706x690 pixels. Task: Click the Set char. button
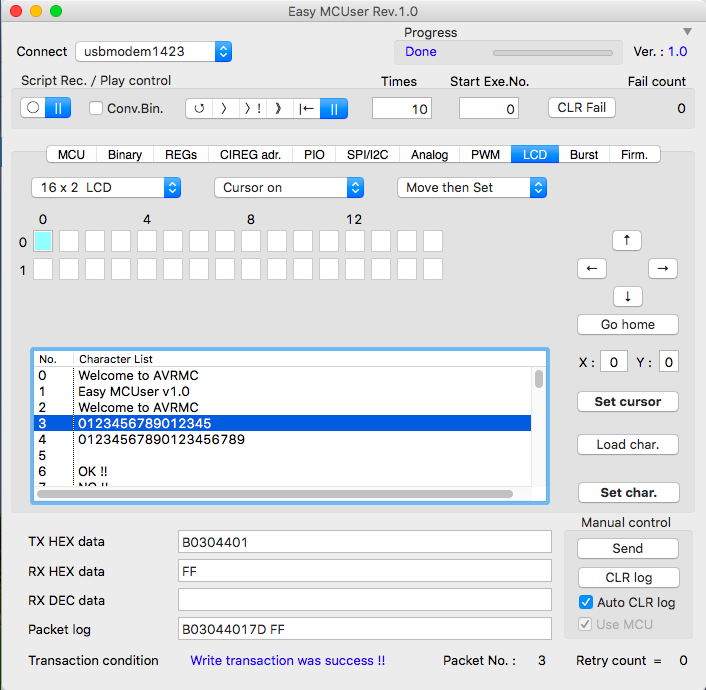[x=629, y=492]
